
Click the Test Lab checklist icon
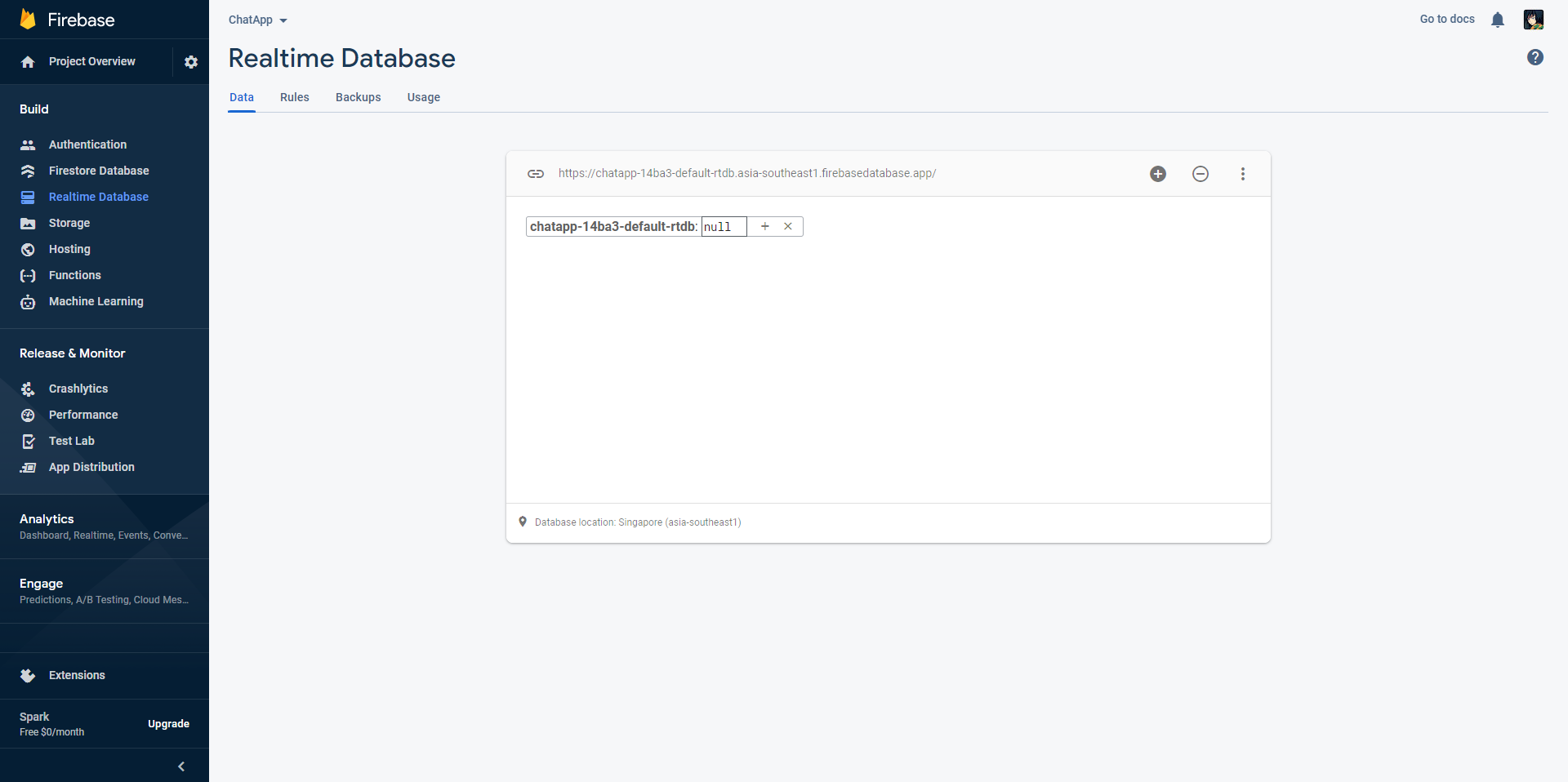point(28,441)
